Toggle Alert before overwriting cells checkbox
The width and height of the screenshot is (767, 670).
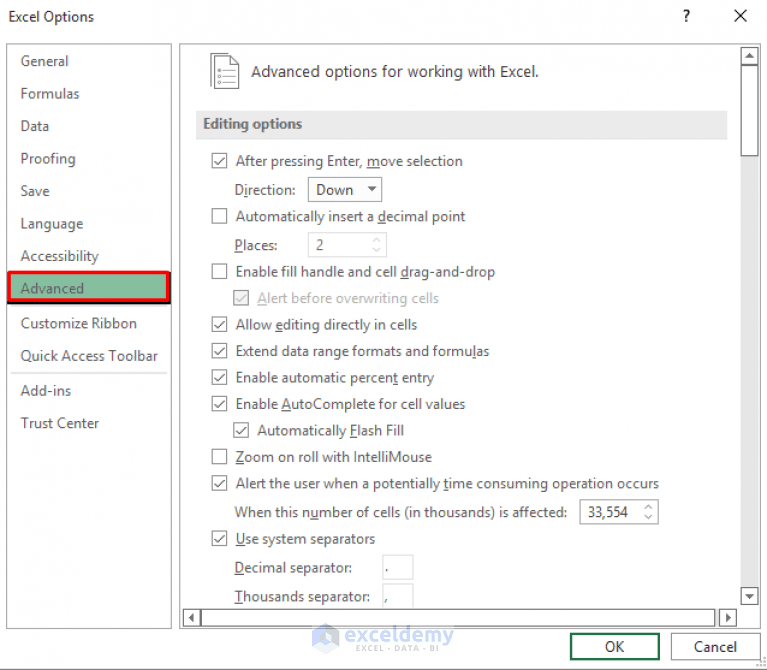click(x=241, y=298)
